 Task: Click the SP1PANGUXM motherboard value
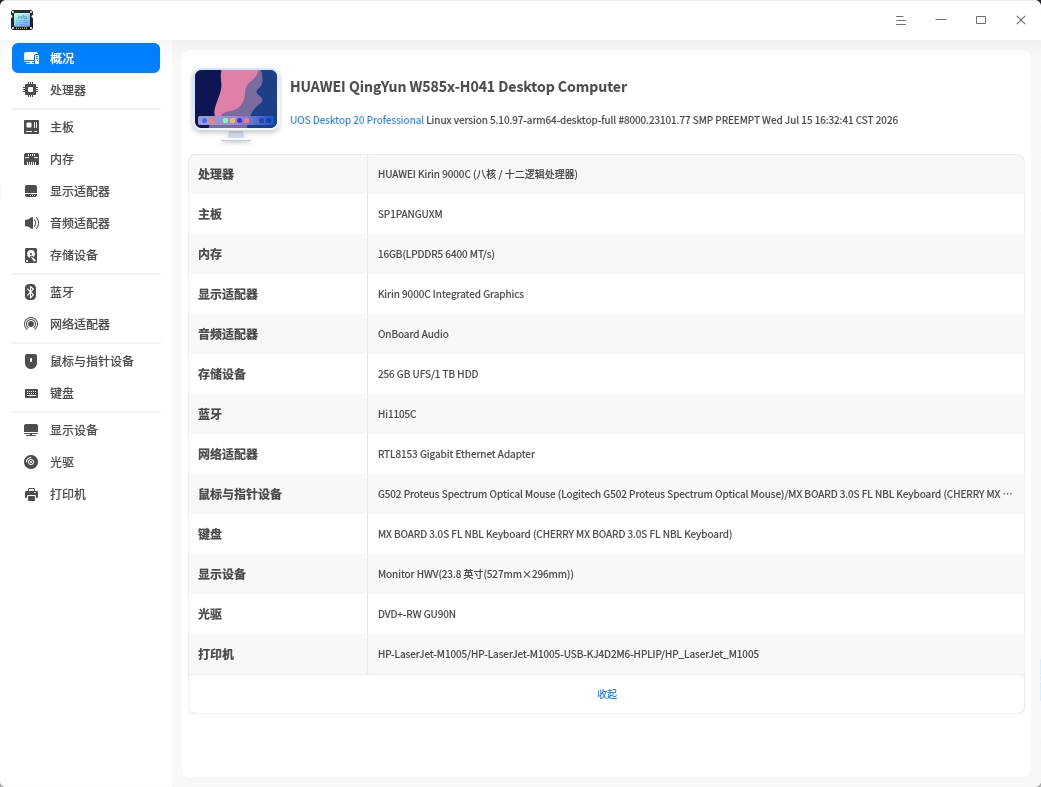click(410, 214)
